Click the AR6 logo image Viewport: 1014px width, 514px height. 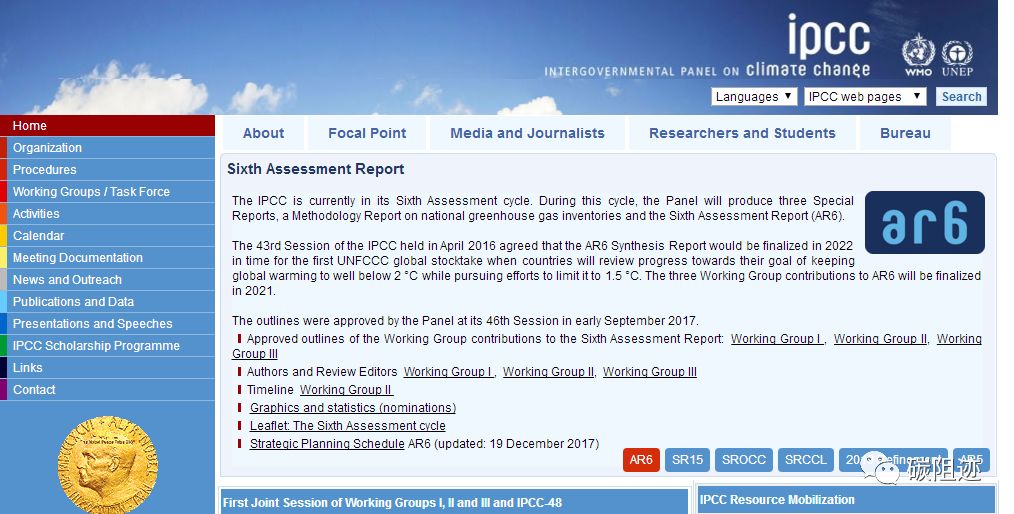[924, 222]
